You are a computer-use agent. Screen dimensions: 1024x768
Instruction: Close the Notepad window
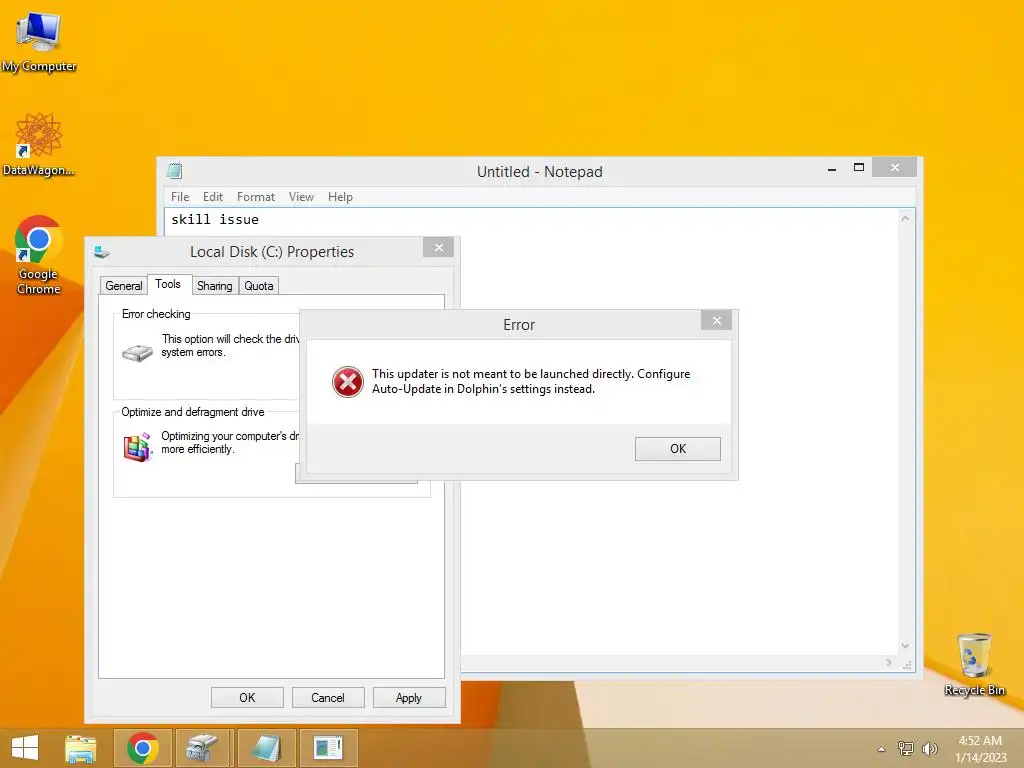[895, 167]
